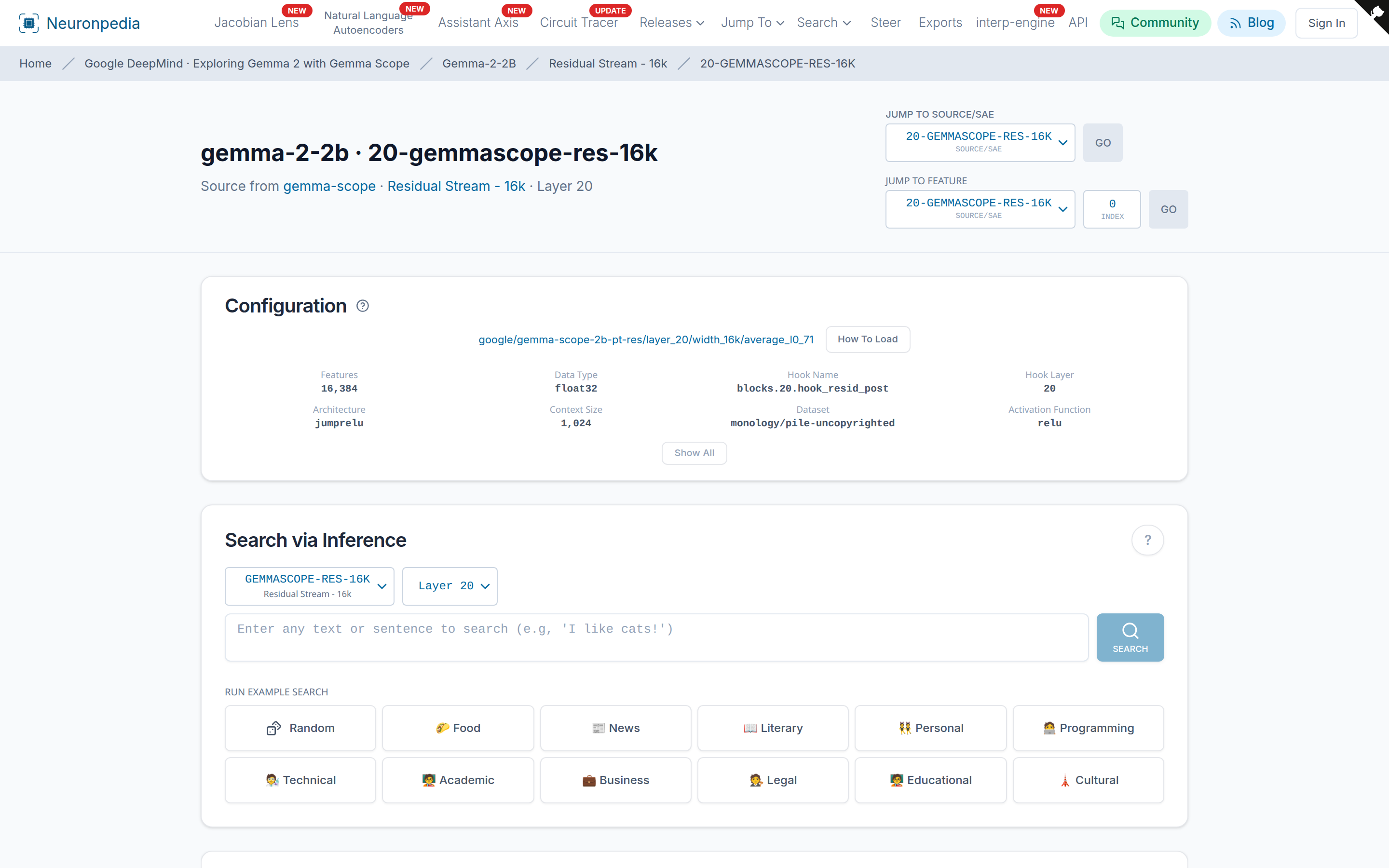Screen dimensions: 1389x868
Task: Run the Literary example search
Action: pos(773,728)
